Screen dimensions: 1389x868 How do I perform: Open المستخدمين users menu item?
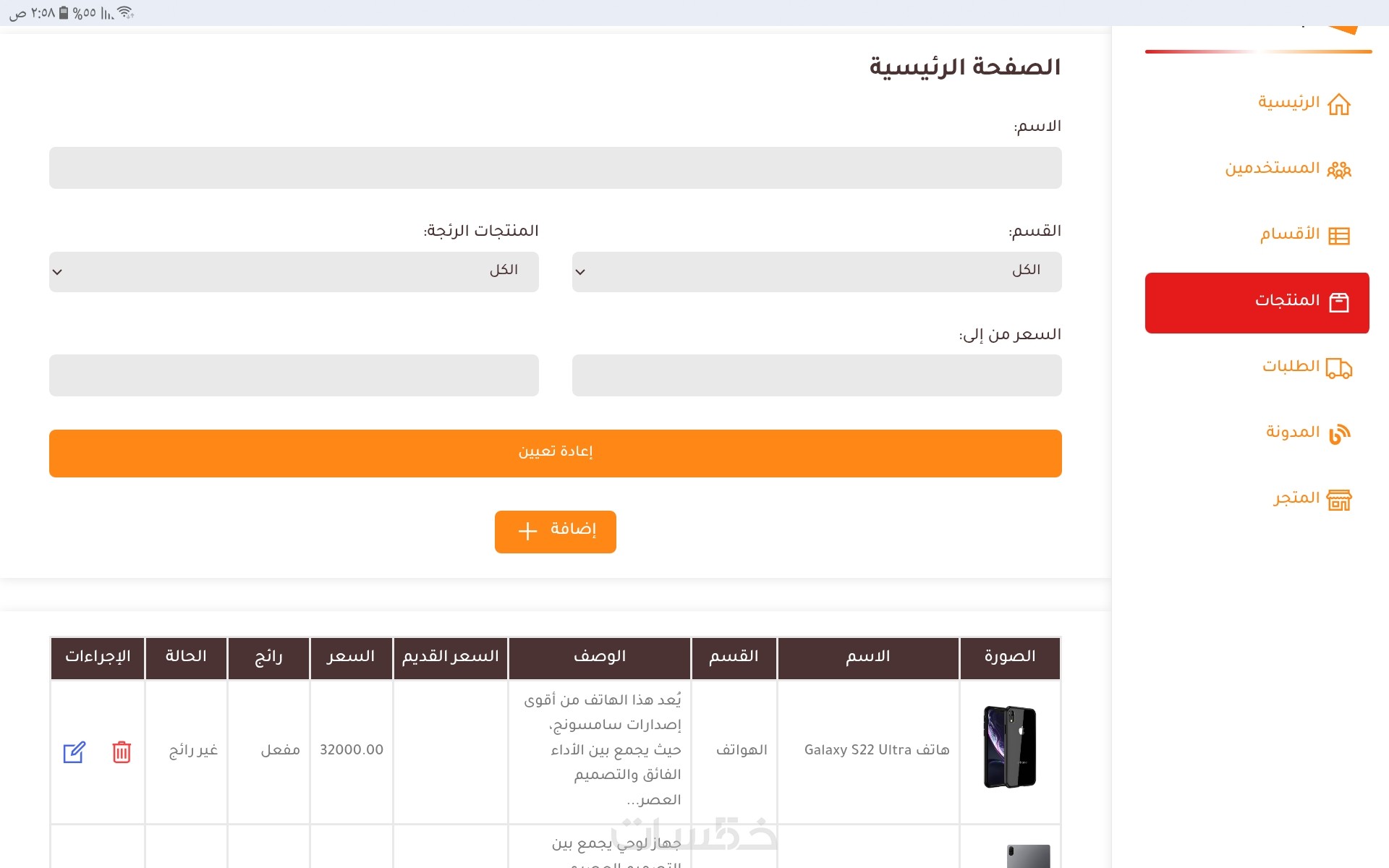[x=1272, y=169]
